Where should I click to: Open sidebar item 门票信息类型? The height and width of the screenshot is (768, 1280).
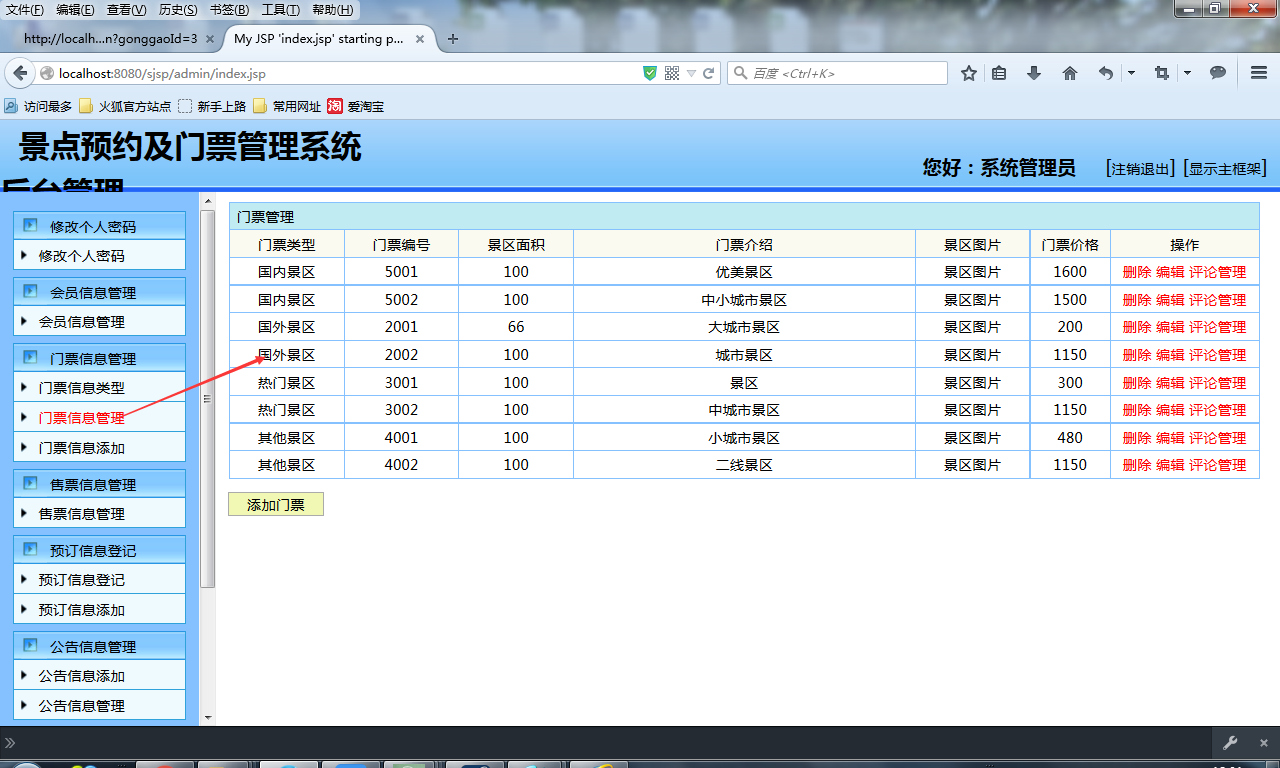(82, 388)
